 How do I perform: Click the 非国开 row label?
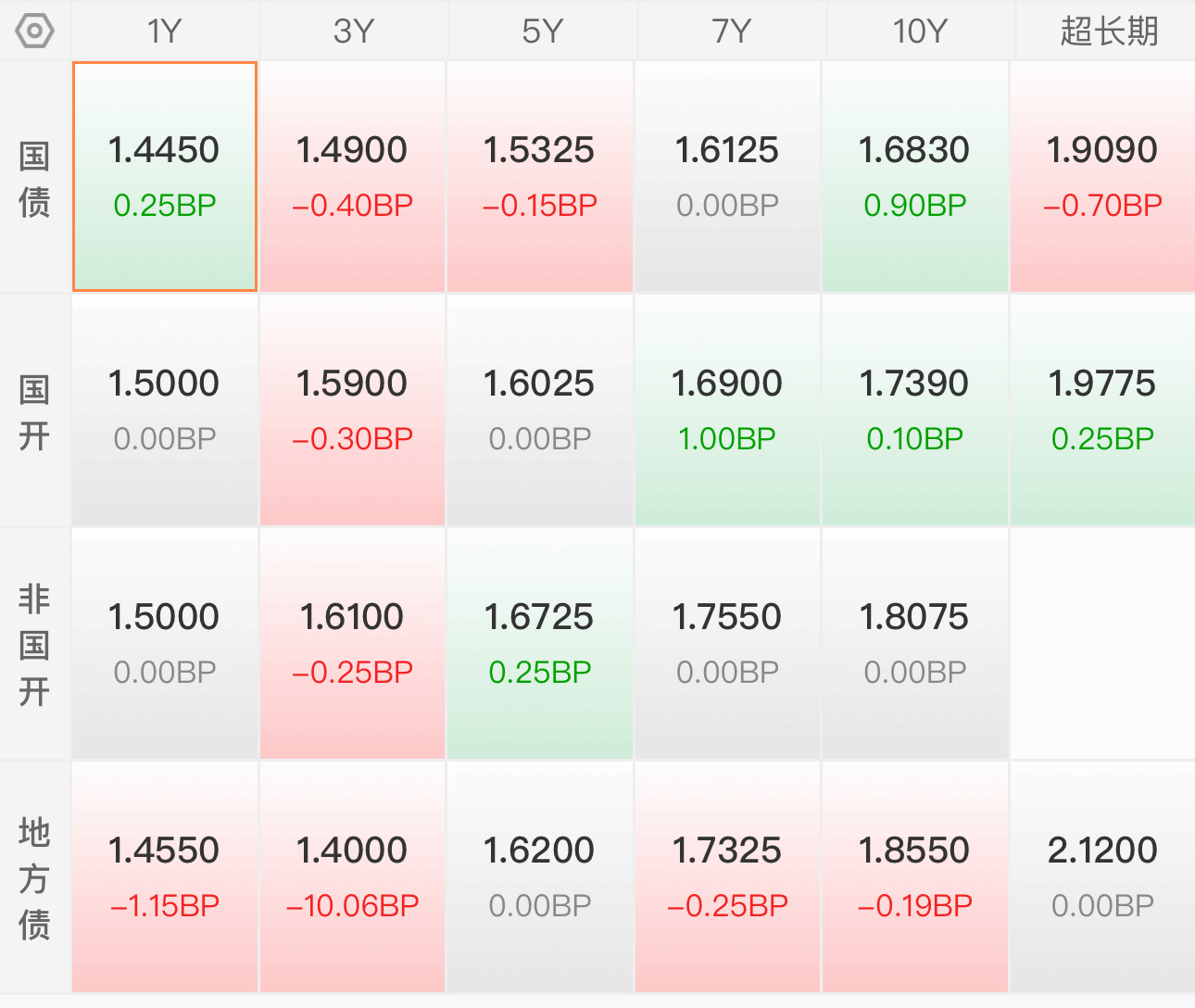click(x=35, y=645)
